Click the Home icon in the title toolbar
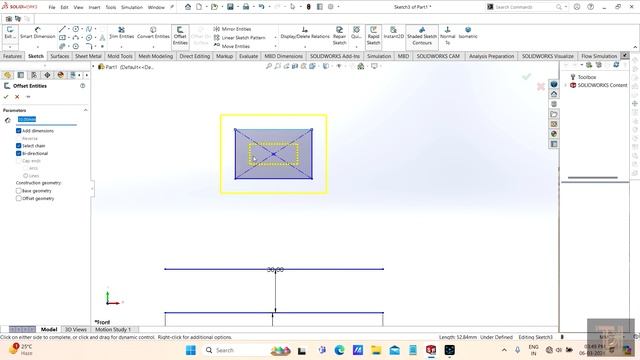This screenshot has width=640, height=360. pos(188,7)
